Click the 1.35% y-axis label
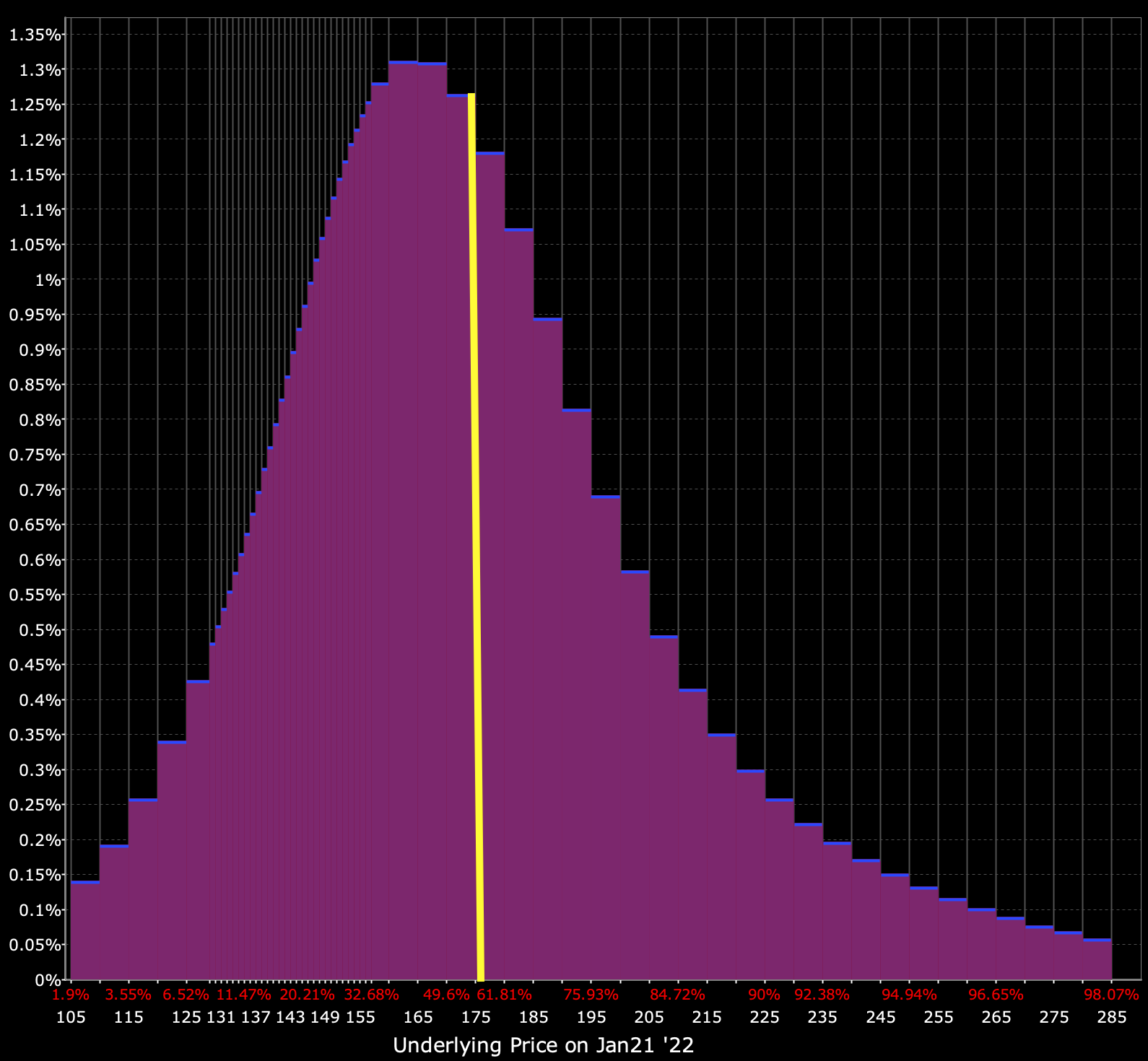Screen dimensions: 1148x1061 [35, 34]
